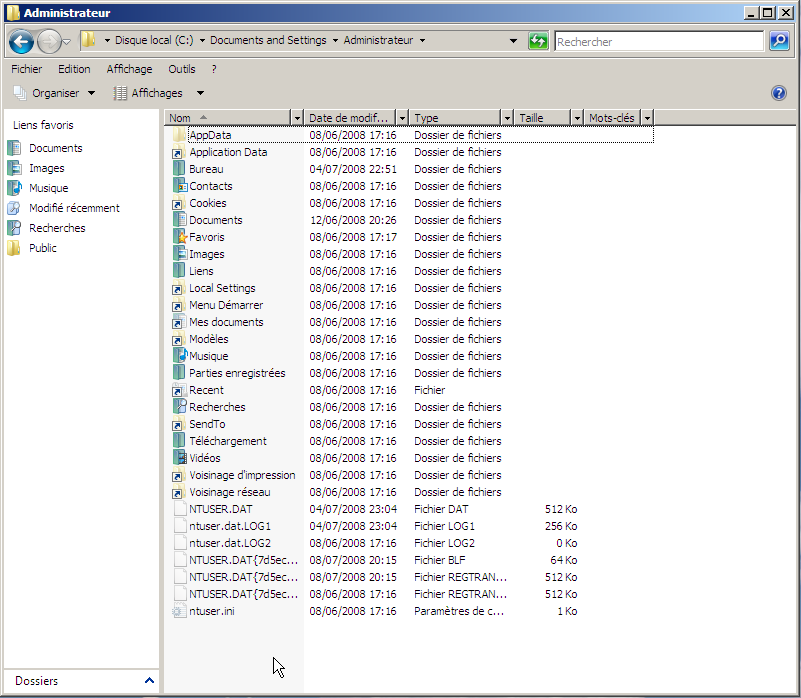Screen dimensions: 801x698
Task: Open Public folder in favorites links
Action: [x=42, y=248]
